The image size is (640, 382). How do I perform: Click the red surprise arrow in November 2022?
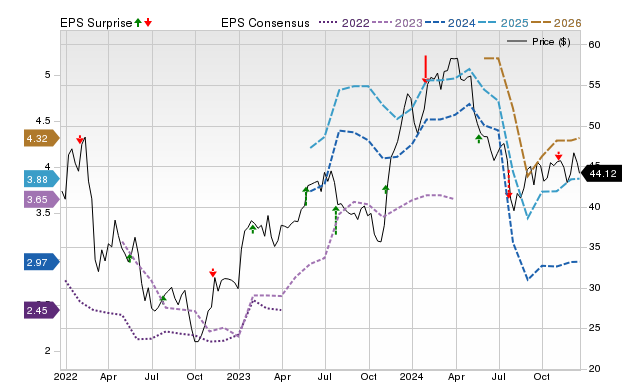click(213, 272)
